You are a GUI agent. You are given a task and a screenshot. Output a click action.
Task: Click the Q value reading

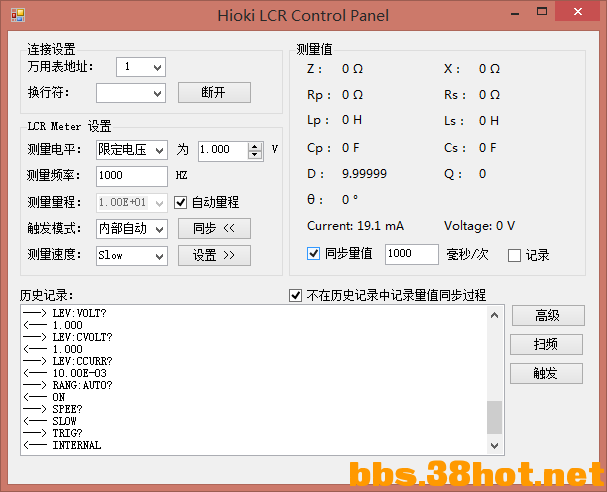(482, 173)
